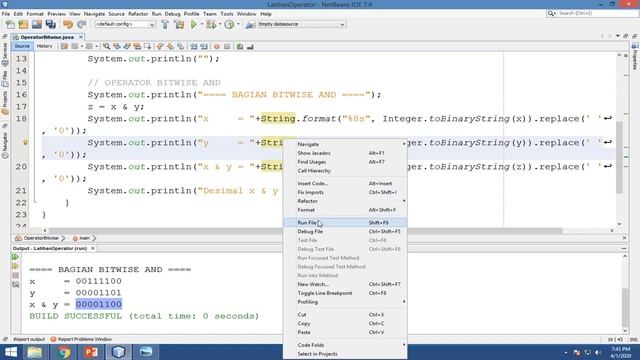
Task: Open the File menu
Action: [x=6, y=14]
